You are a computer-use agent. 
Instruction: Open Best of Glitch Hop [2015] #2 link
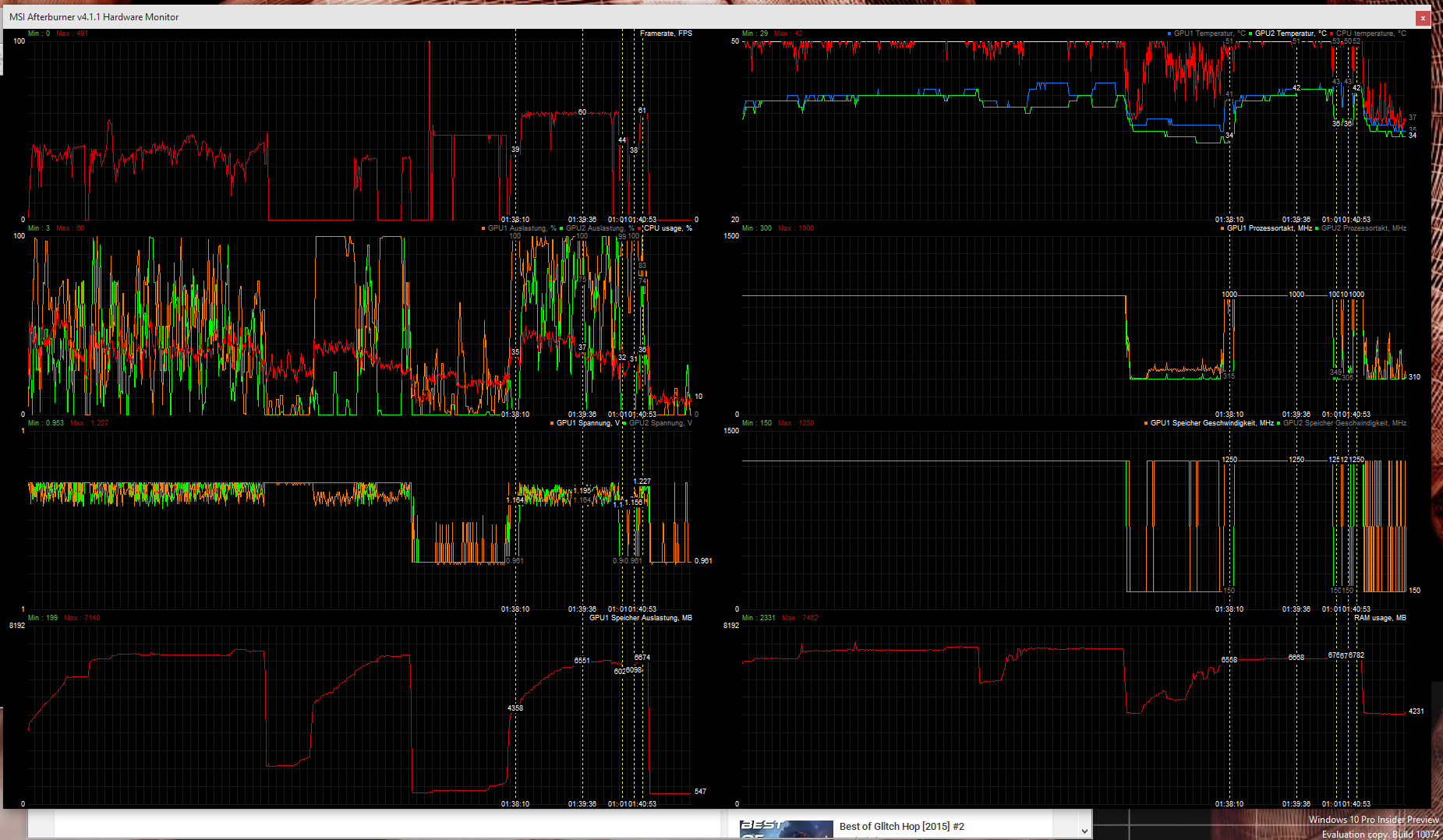click(902, 827)
